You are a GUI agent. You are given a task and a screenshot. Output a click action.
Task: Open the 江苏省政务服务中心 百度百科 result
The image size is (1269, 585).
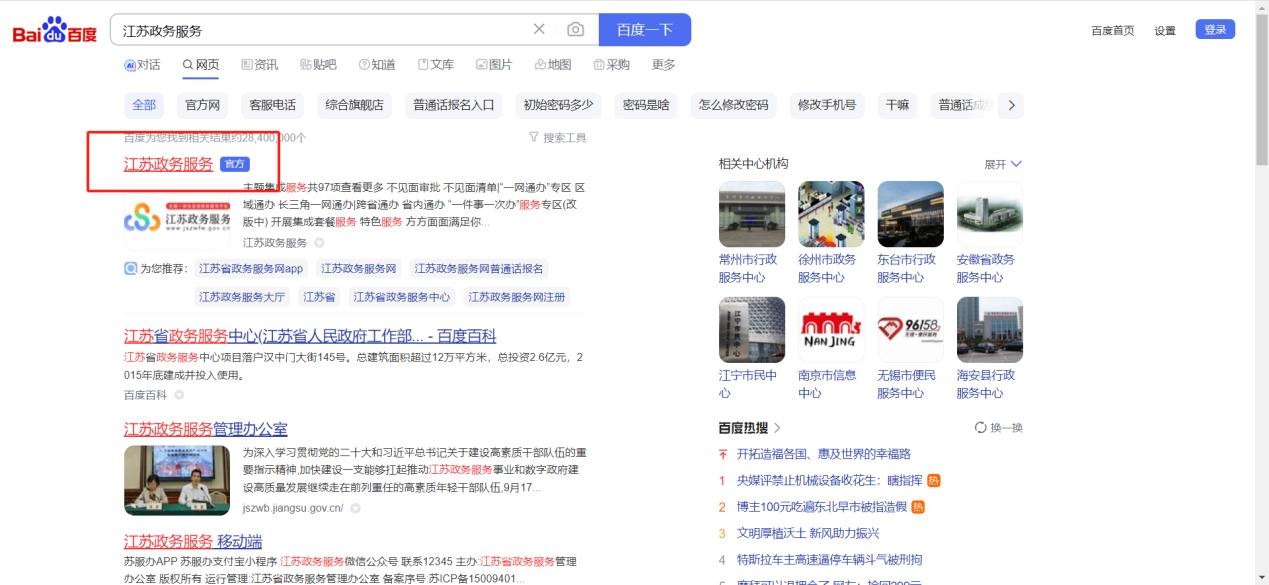point(310,336)
